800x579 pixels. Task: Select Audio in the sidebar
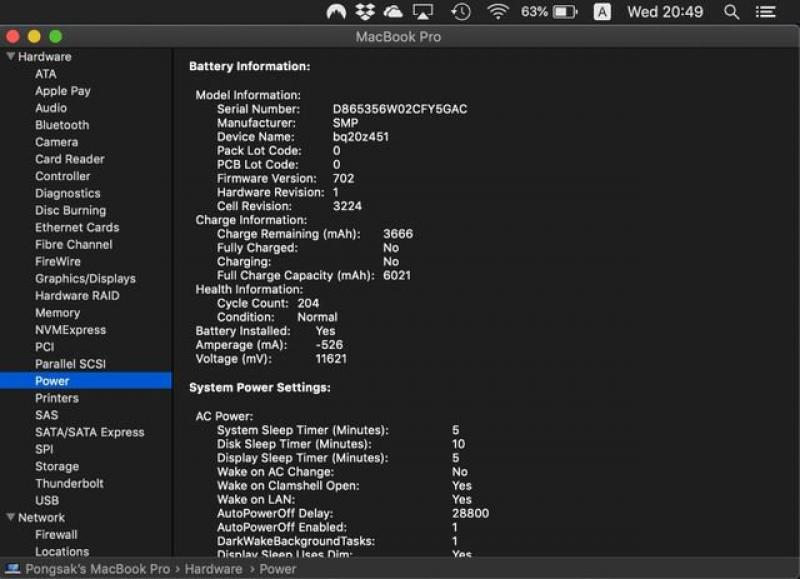[51, 108]
